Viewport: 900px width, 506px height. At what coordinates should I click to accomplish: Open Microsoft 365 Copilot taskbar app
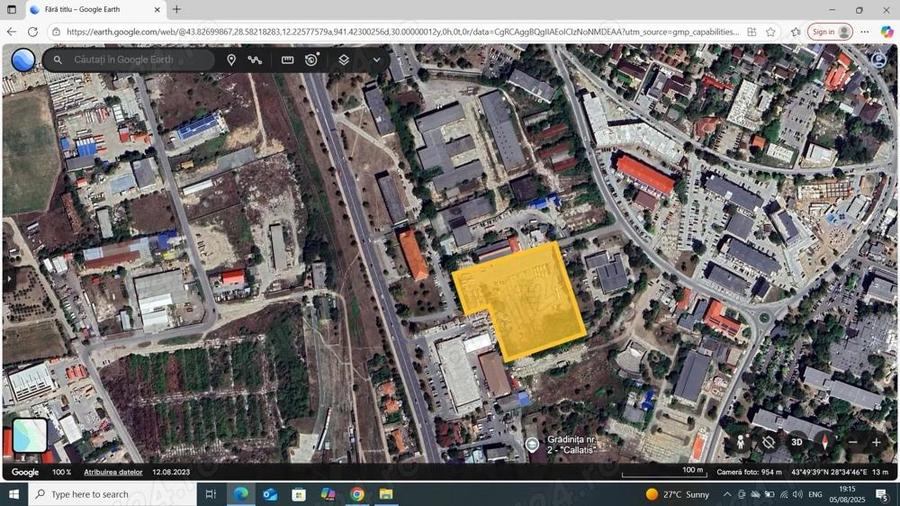[328, 494]
